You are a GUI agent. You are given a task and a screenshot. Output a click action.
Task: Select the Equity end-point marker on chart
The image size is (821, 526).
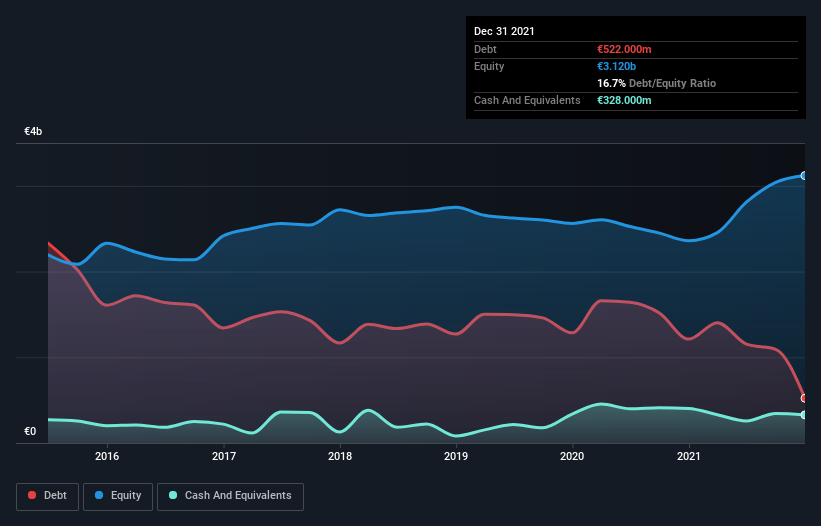coord(804,175)
